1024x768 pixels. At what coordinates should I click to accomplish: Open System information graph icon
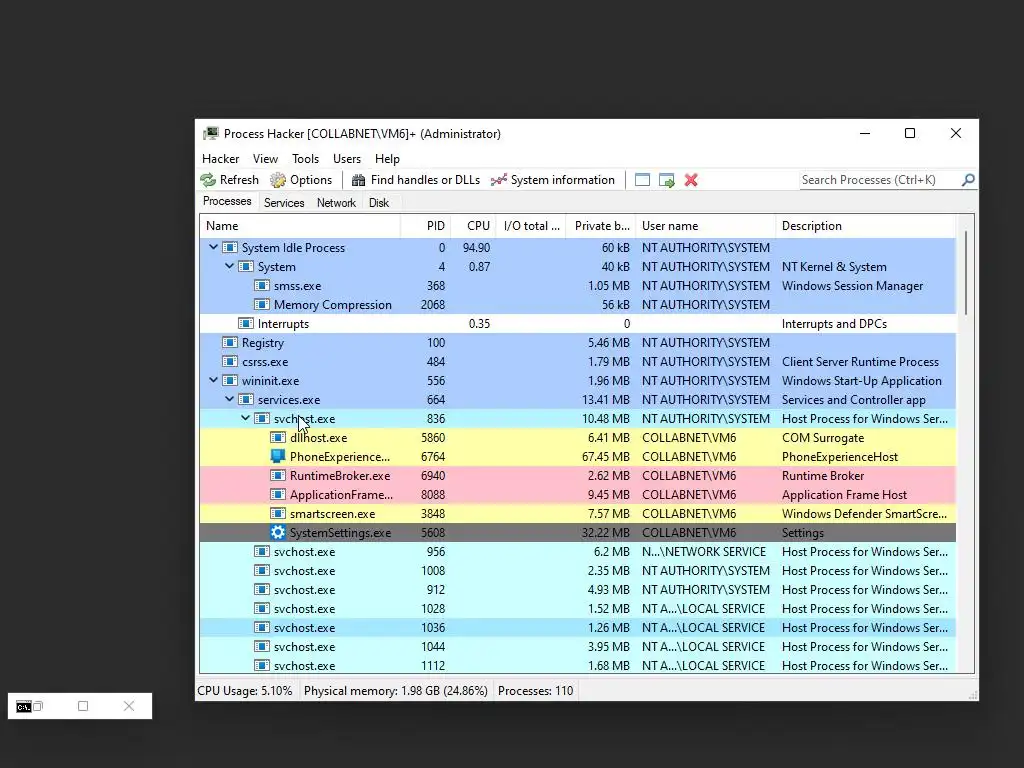click(499, 180)
